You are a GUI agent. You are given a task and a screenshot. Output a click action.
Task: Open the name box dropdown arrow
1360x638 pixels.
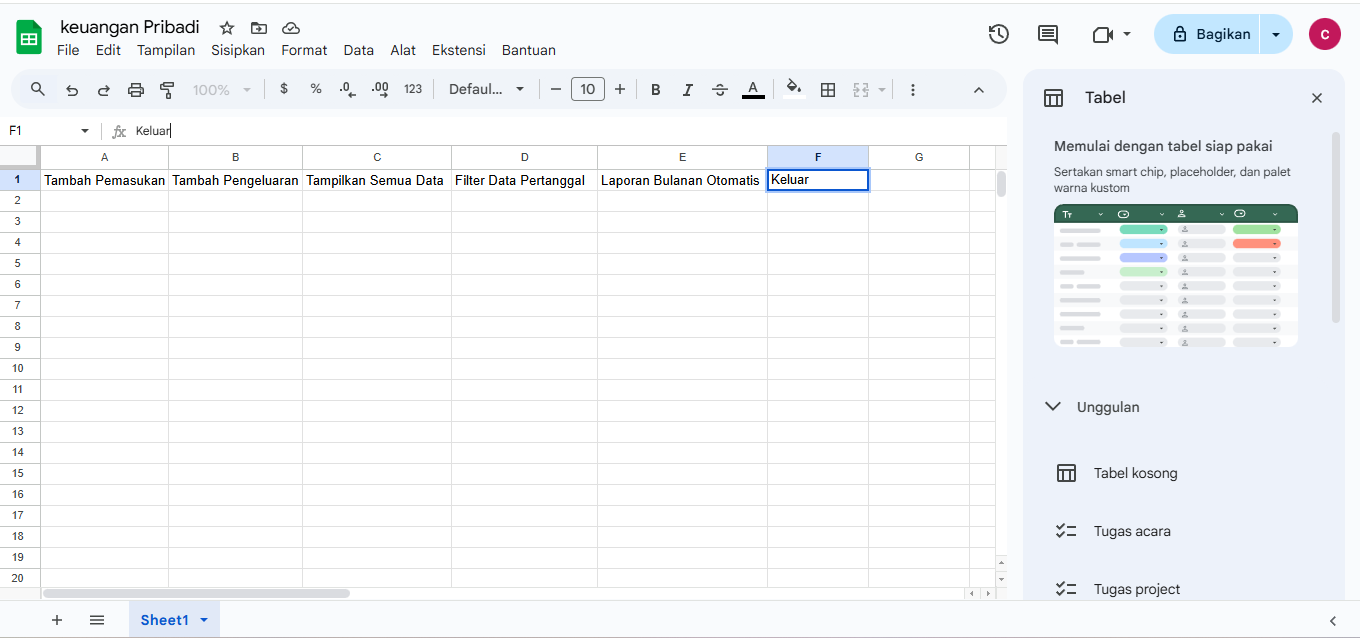click(85, 131)
